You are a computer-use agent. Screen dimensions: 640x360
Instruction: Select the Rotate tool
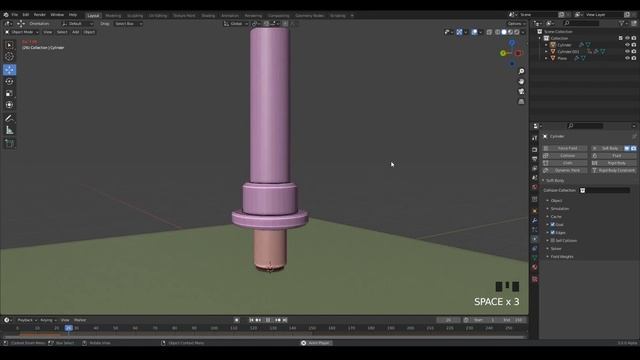coord(9,82)
